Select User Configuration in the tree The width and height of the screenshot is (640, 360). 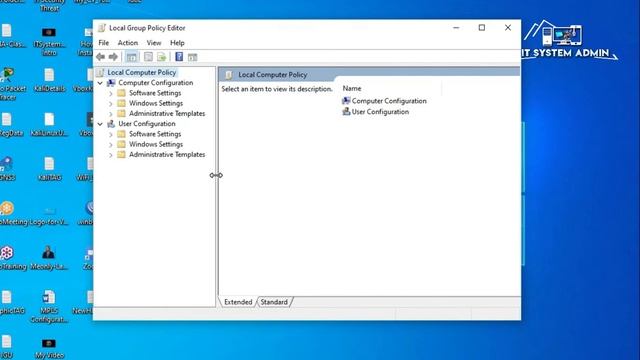click(147, 124)
